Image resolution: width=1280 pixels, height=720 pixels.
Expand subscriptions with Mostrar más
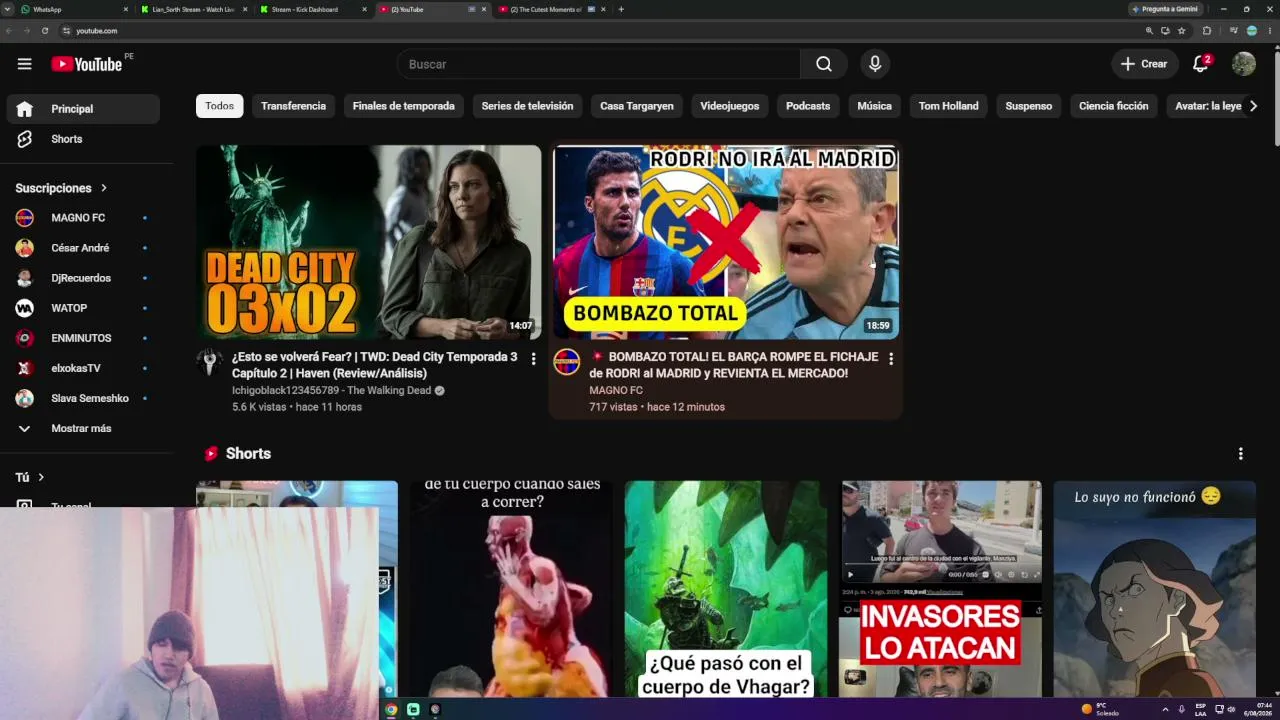point(83,428)
